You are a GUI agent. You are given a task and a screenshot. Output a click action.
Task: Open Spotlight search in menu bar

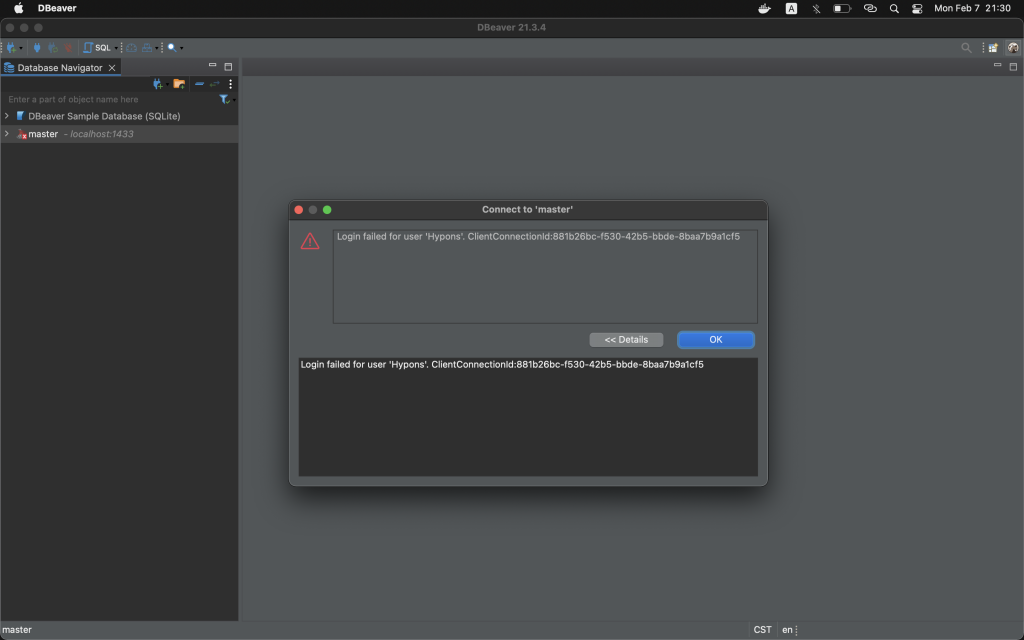894,8
